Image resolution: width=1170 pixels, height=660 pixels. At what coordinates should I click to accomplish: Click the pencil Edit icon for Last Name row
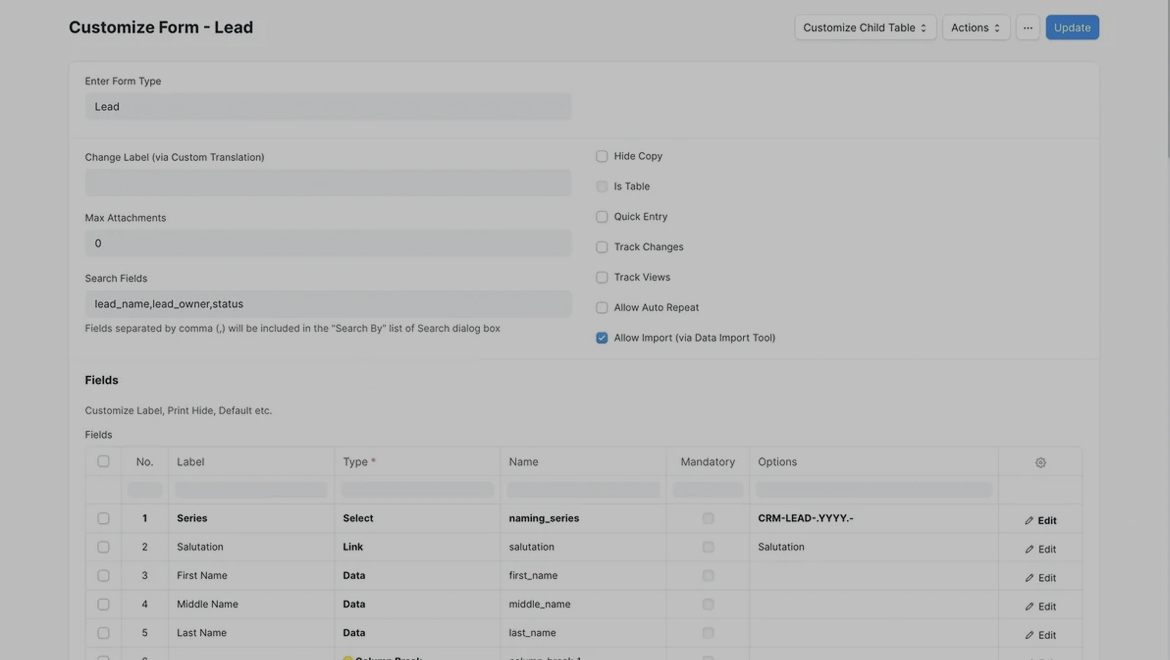coord(1029,635)
